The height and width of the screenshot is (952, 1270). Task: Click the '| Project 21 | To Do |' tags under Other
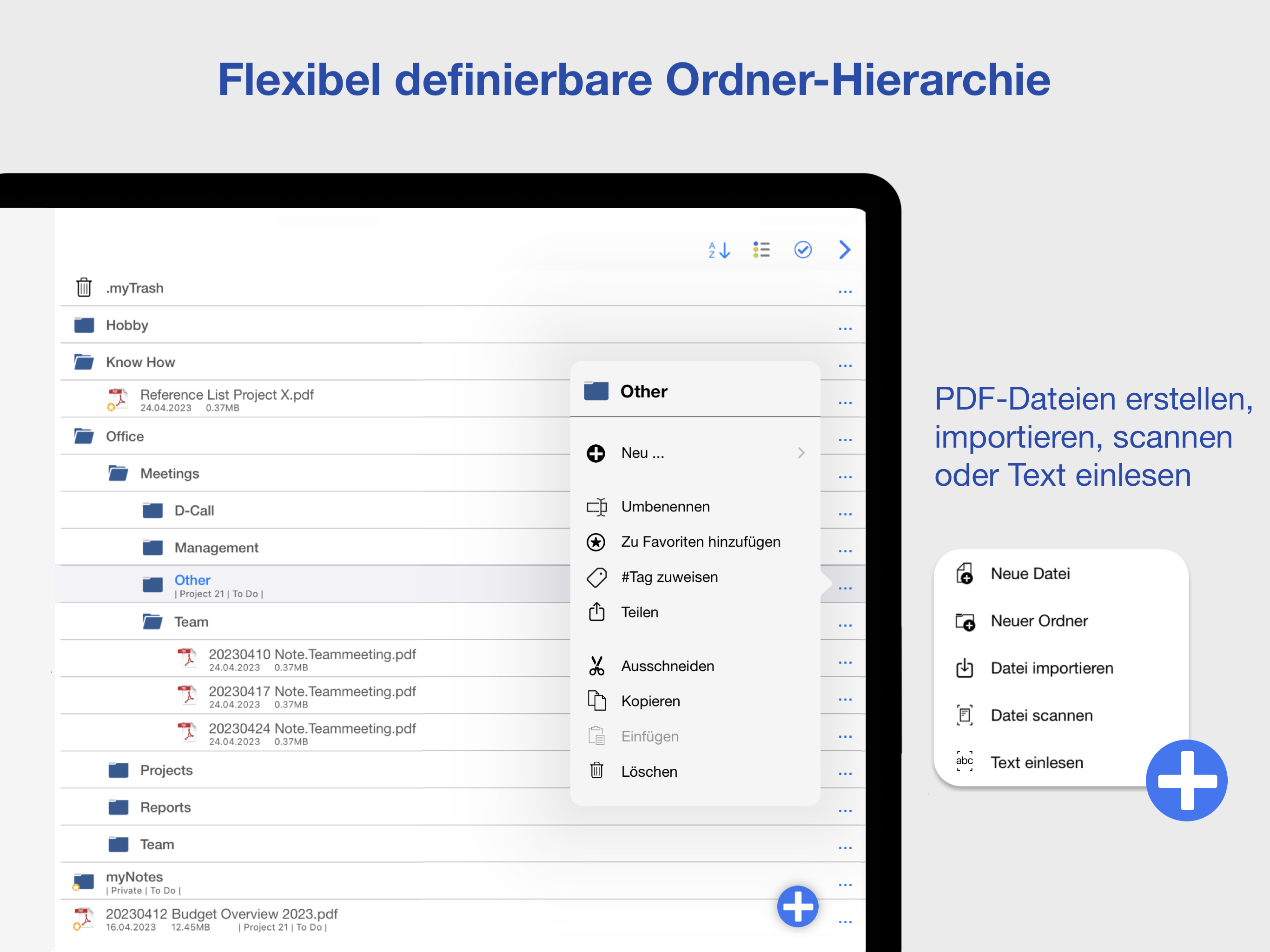pyautogui.click(x=219, y=594)
